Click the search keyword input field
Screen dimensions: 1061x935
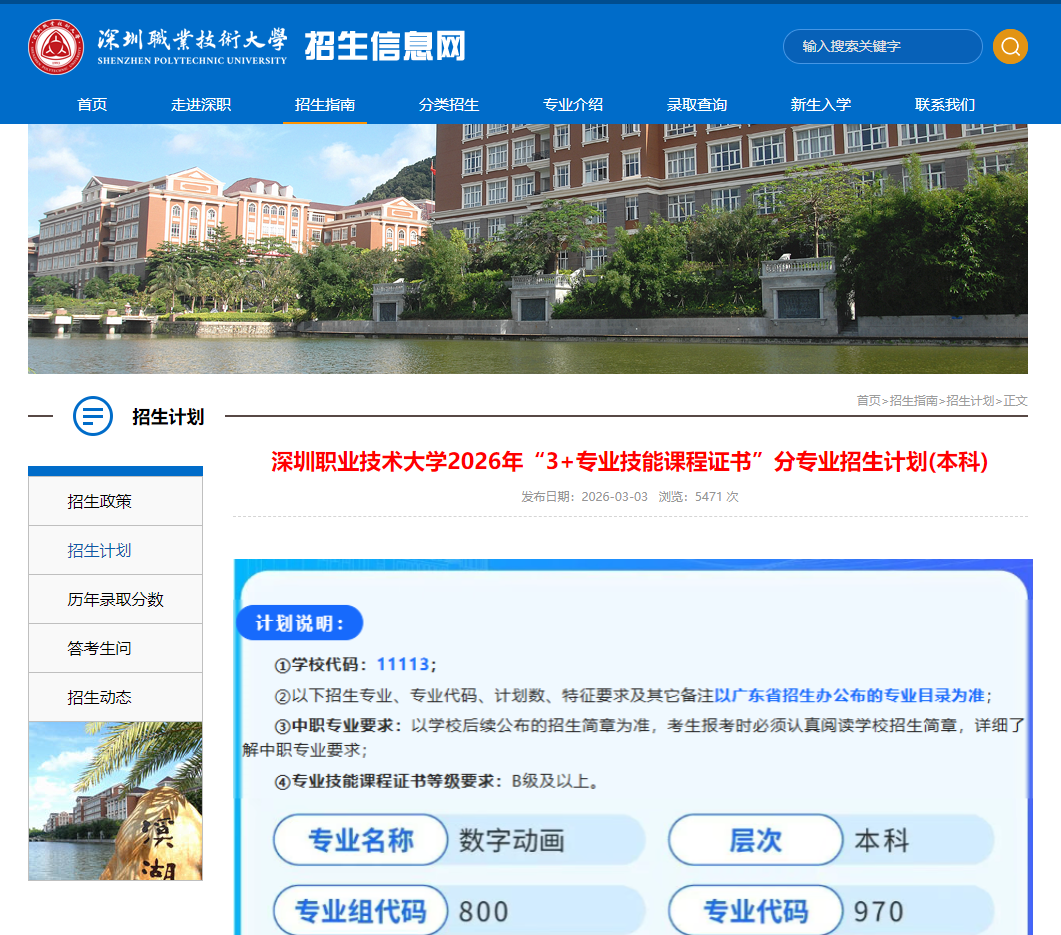pos(882,46)
